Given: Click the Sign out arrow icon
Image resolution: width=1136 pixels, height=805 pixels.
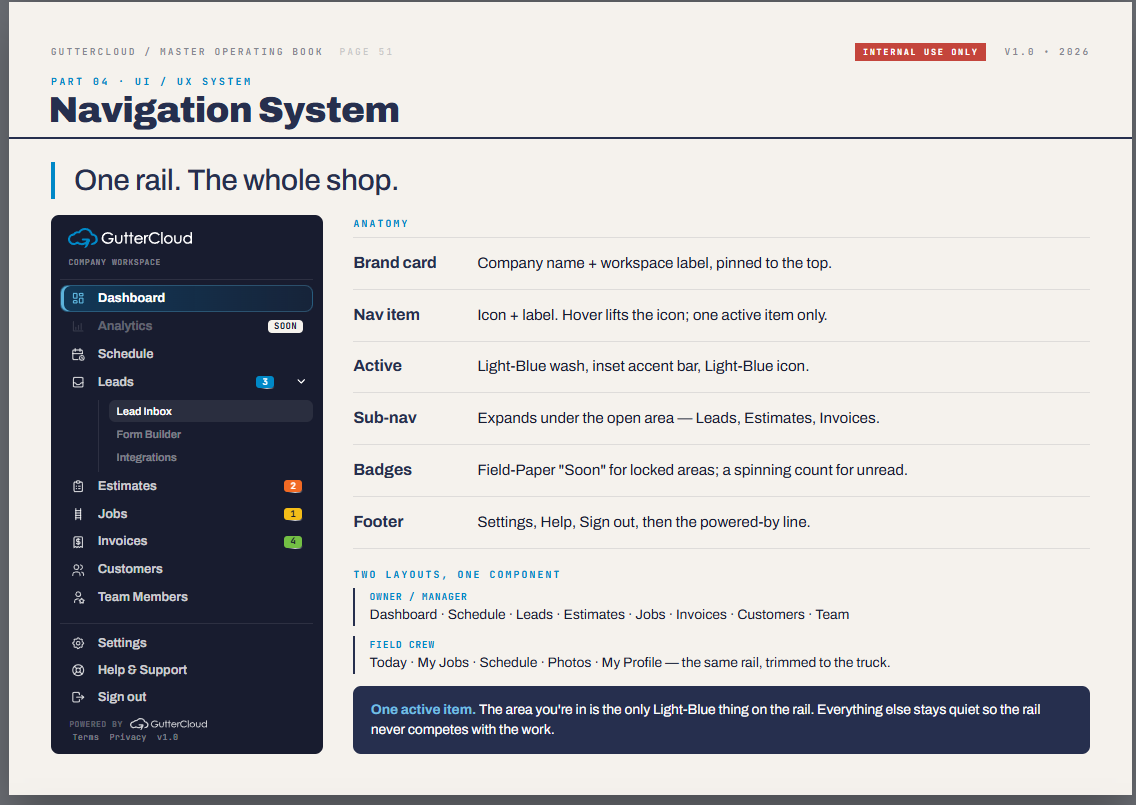Looking at the screenshot, I should tap(78, 697).
